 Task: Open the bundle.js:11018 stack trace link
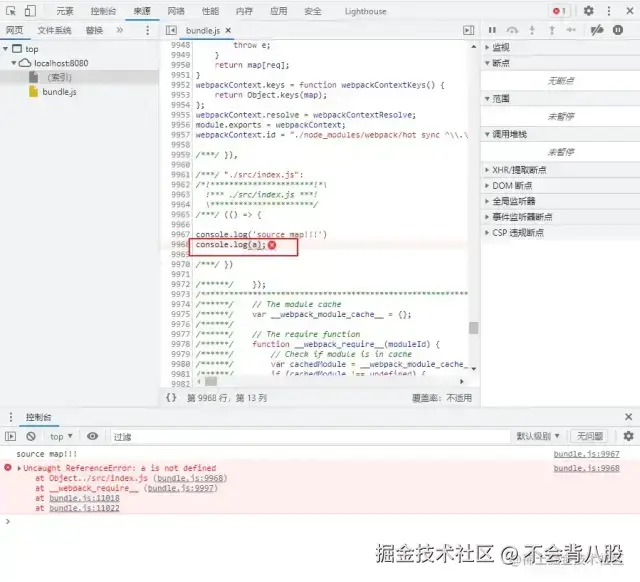click(84, 498)
